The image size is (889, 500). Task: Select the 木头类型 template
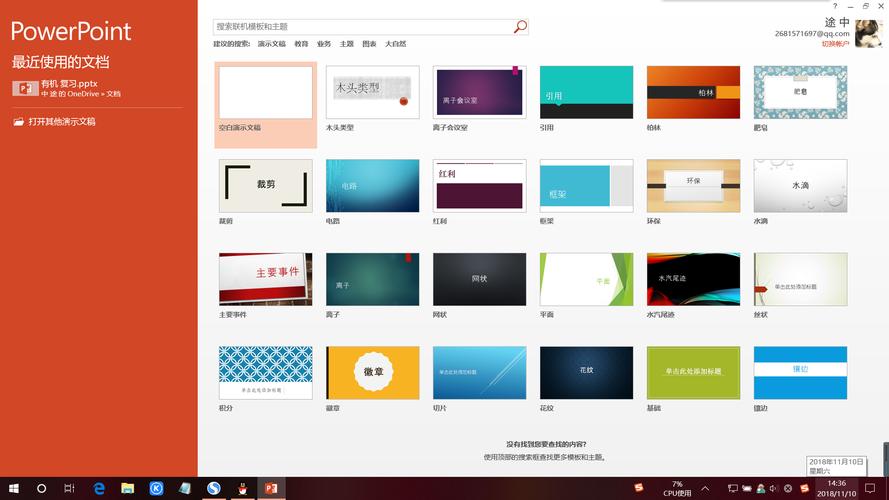pos(372,92)
